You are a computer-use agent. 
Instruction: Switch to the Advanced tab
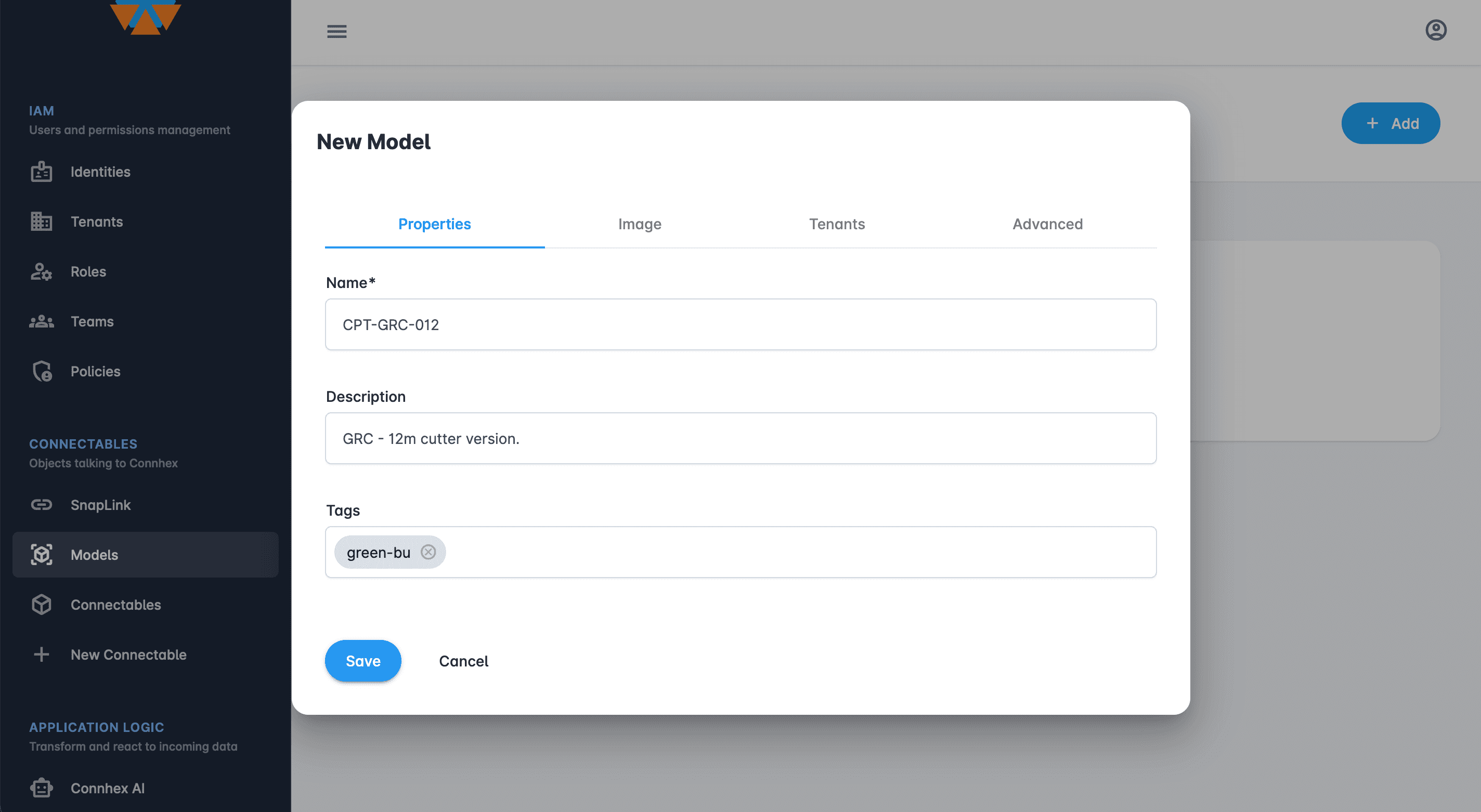tap(1047, 224)
